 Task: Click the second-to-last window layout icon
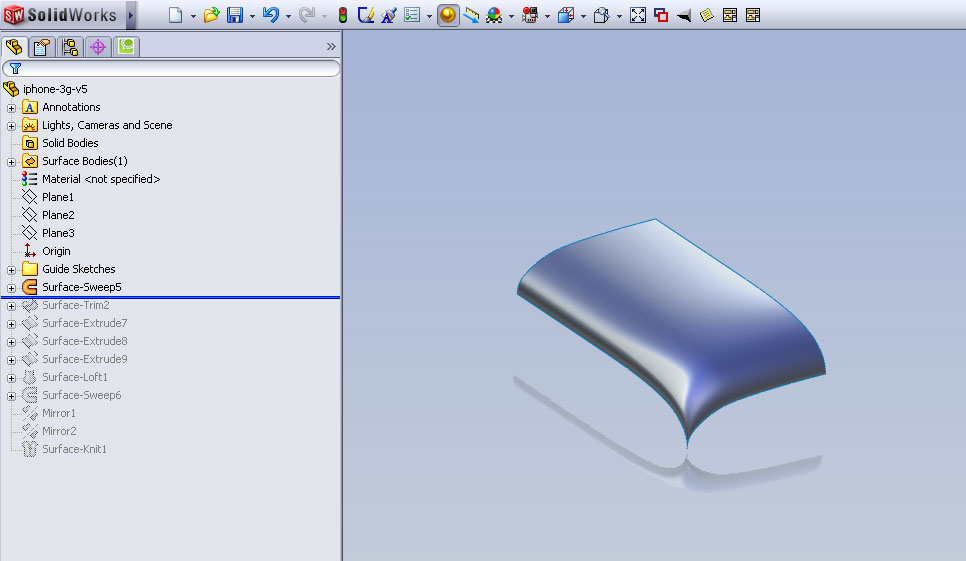click(730, 15)
